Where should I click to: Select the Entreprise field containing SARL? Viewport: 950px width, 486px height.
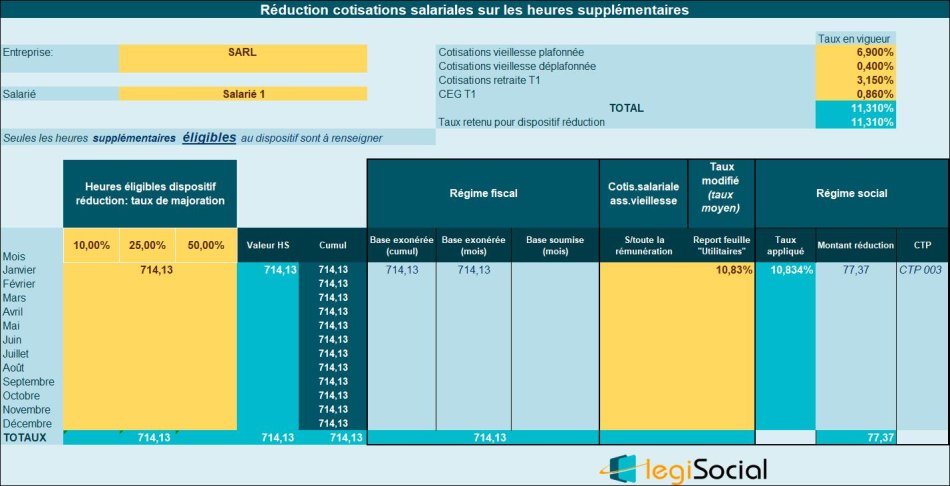click(242, 52)
